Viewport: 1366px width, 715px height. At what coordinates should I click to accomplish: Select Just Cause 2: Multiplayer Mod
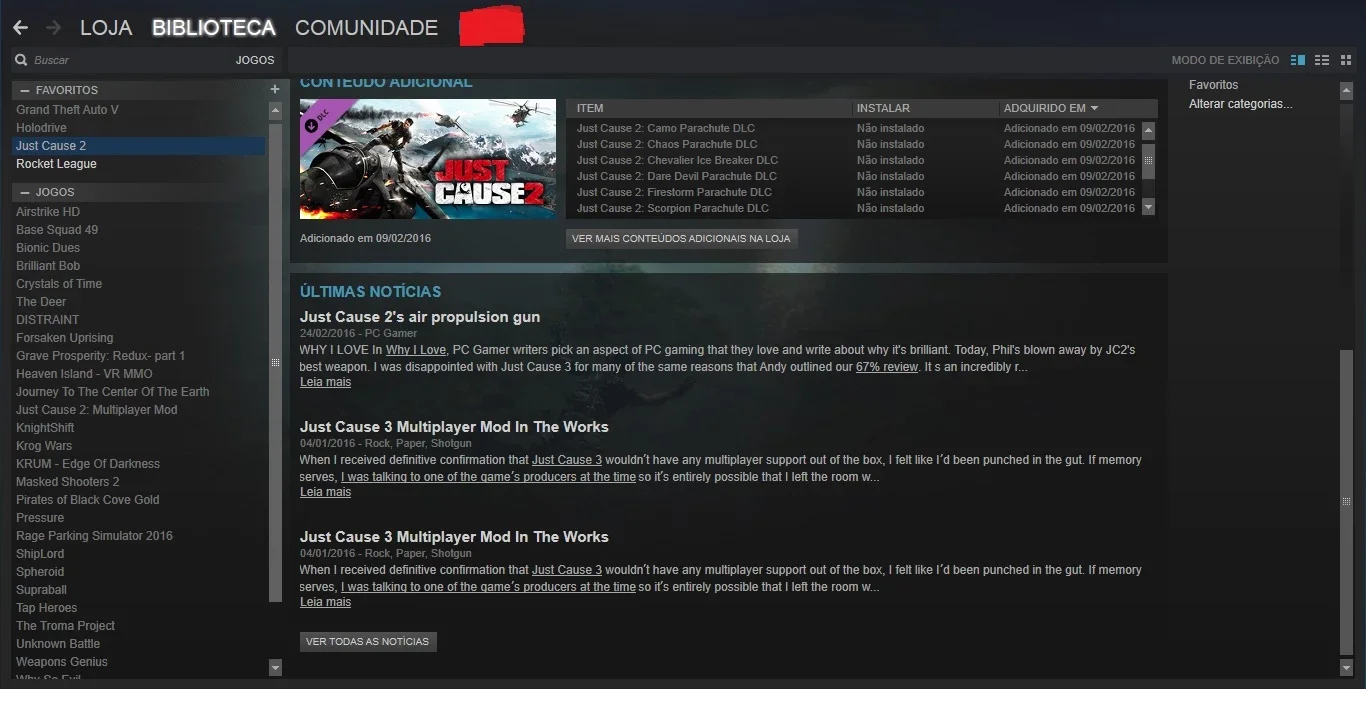(96, 410)
